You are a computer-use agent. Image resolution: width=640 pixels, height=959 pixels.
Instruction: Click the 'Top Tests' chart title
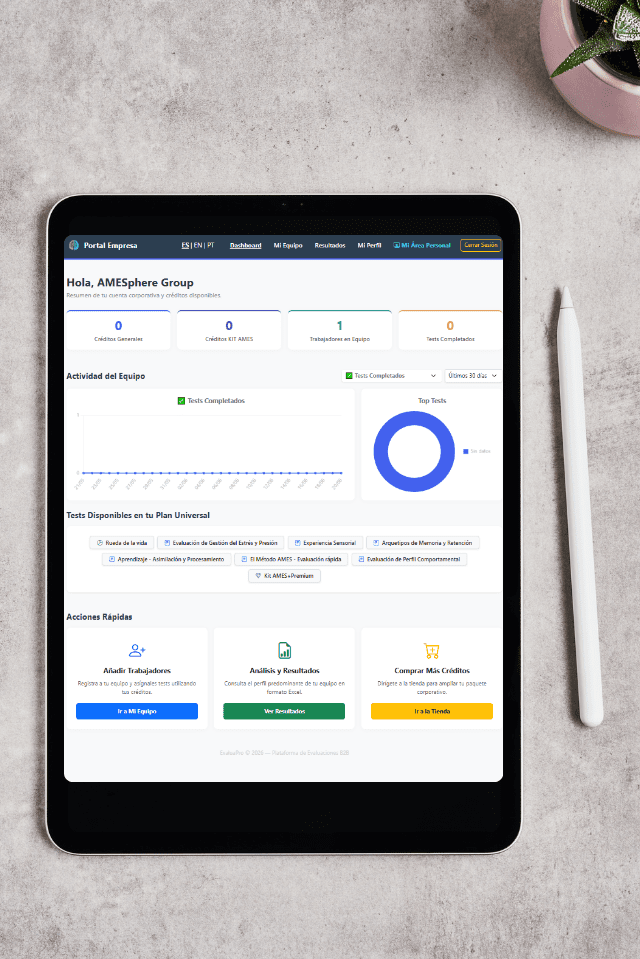(x=432, y=401)
